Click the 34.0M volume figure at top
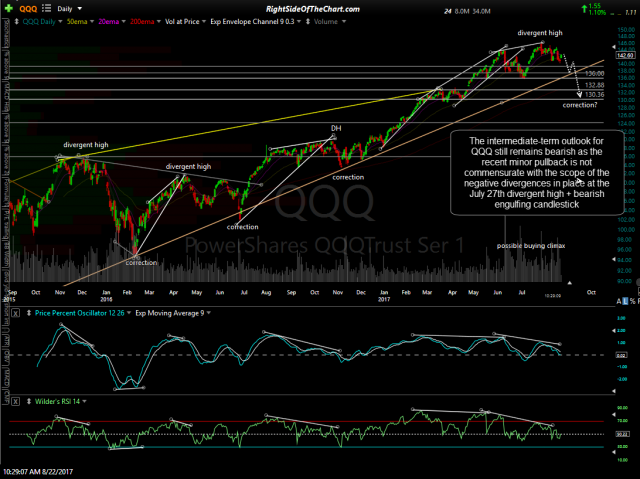This screenshot has height=479, width=640. click(x=482, y=11)
